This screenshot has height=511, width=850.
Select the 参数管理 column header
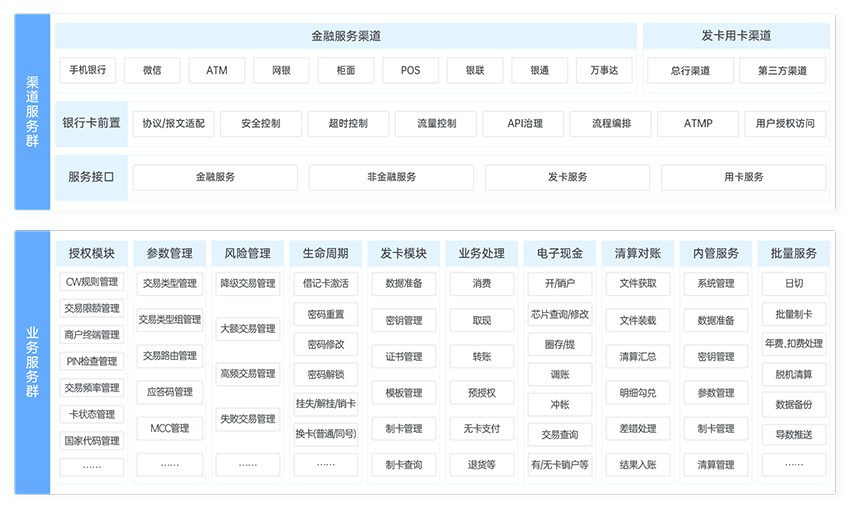pos(170,253)
